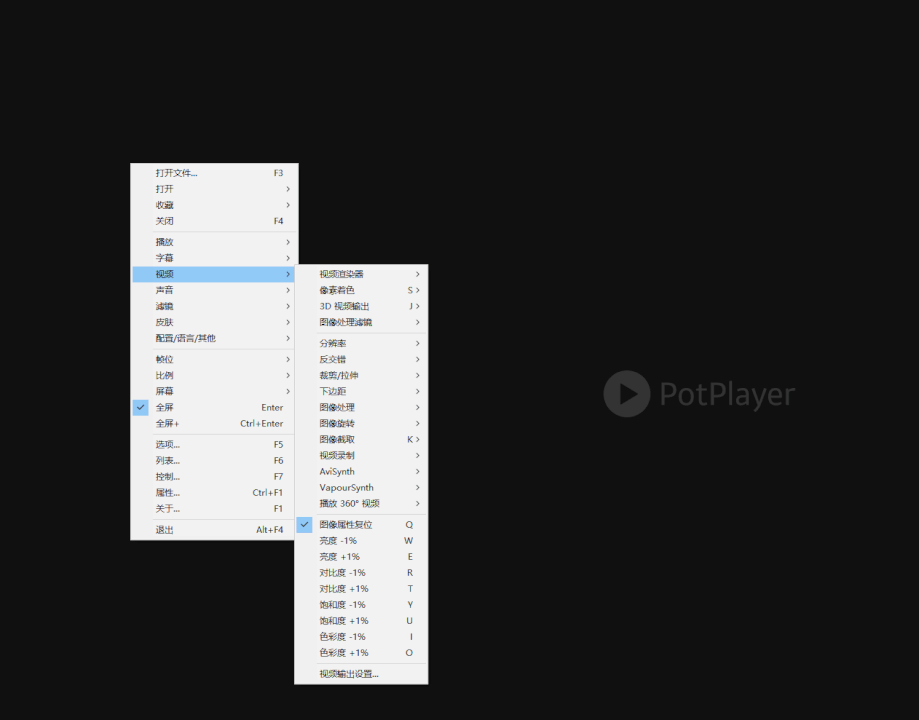Open the 播放 360° 视频 submenu
Screen dimensions: 919x720
point(361,504)
